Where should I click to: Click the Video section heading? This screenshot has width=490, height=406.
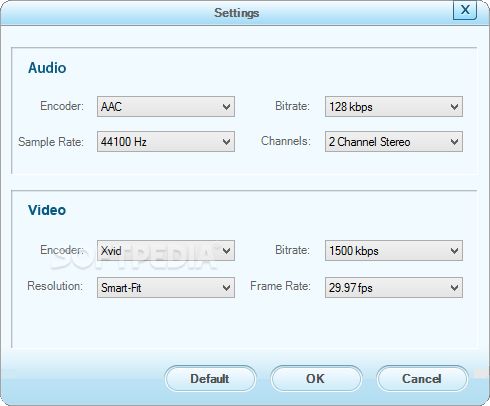47,210
